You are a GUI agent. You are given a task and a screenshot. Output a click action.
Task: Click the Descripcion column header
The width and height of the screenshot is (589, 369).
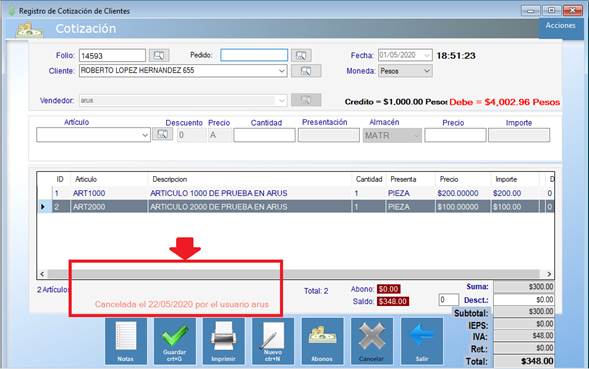(x=250, y=179)
